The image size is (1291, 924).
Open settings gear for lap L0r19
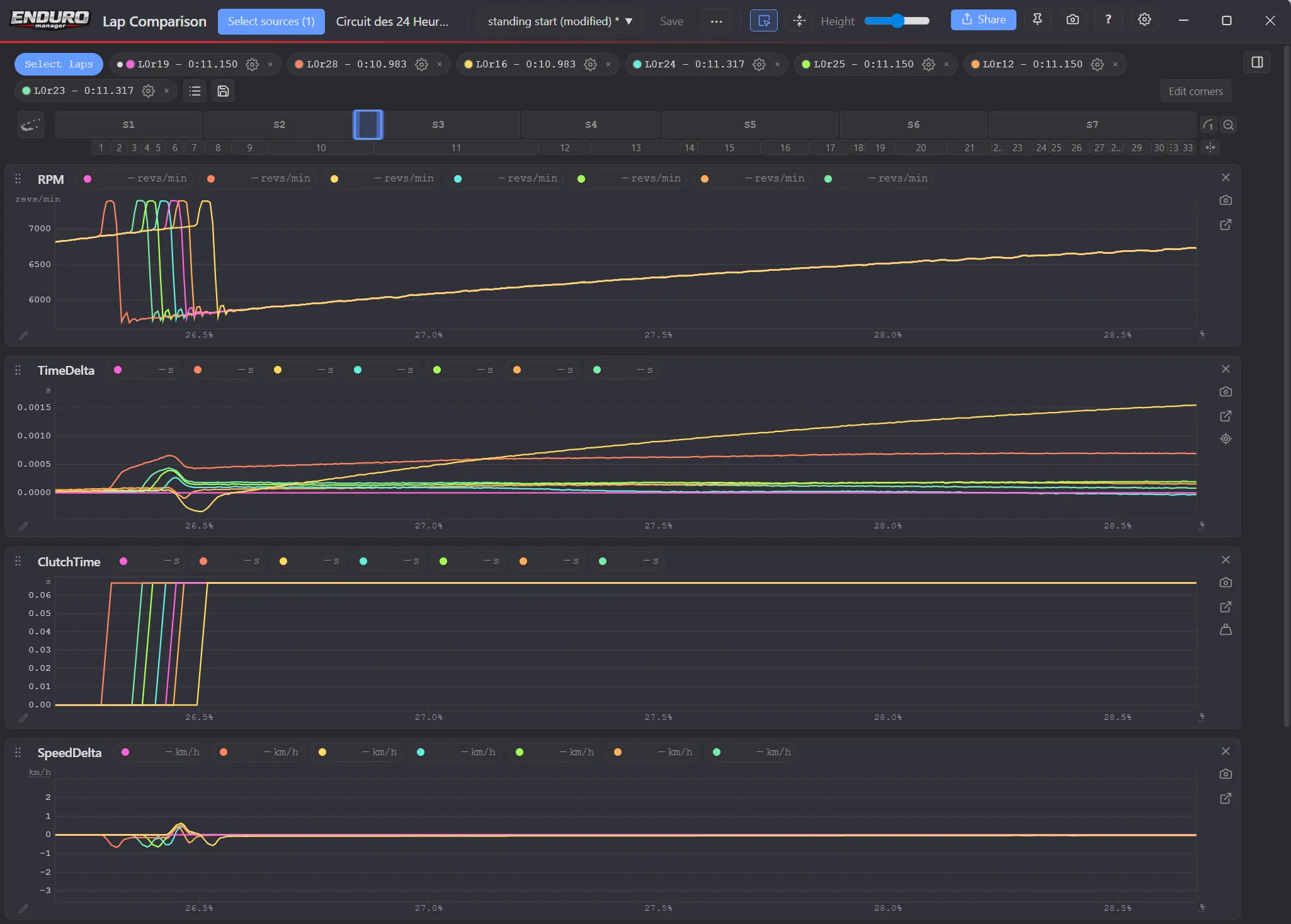tap(252, 64)
